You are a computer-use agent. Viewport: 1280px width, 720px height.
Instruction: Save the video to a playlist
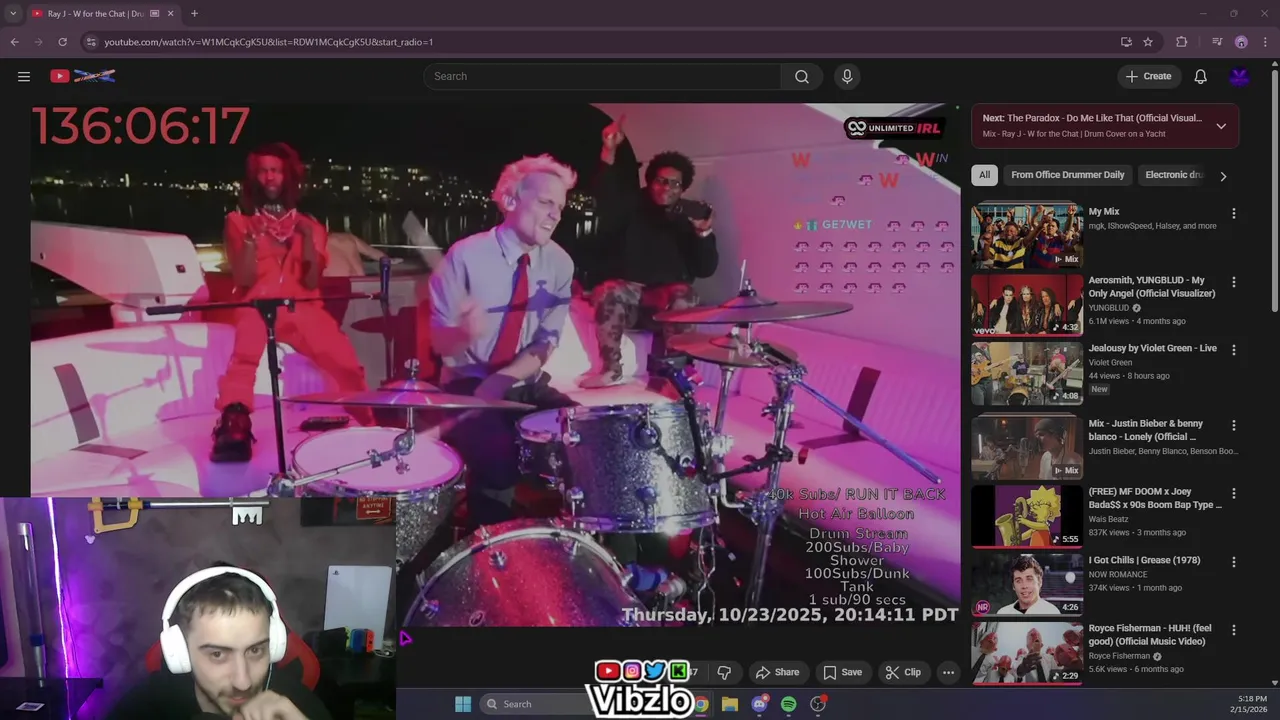842,672
